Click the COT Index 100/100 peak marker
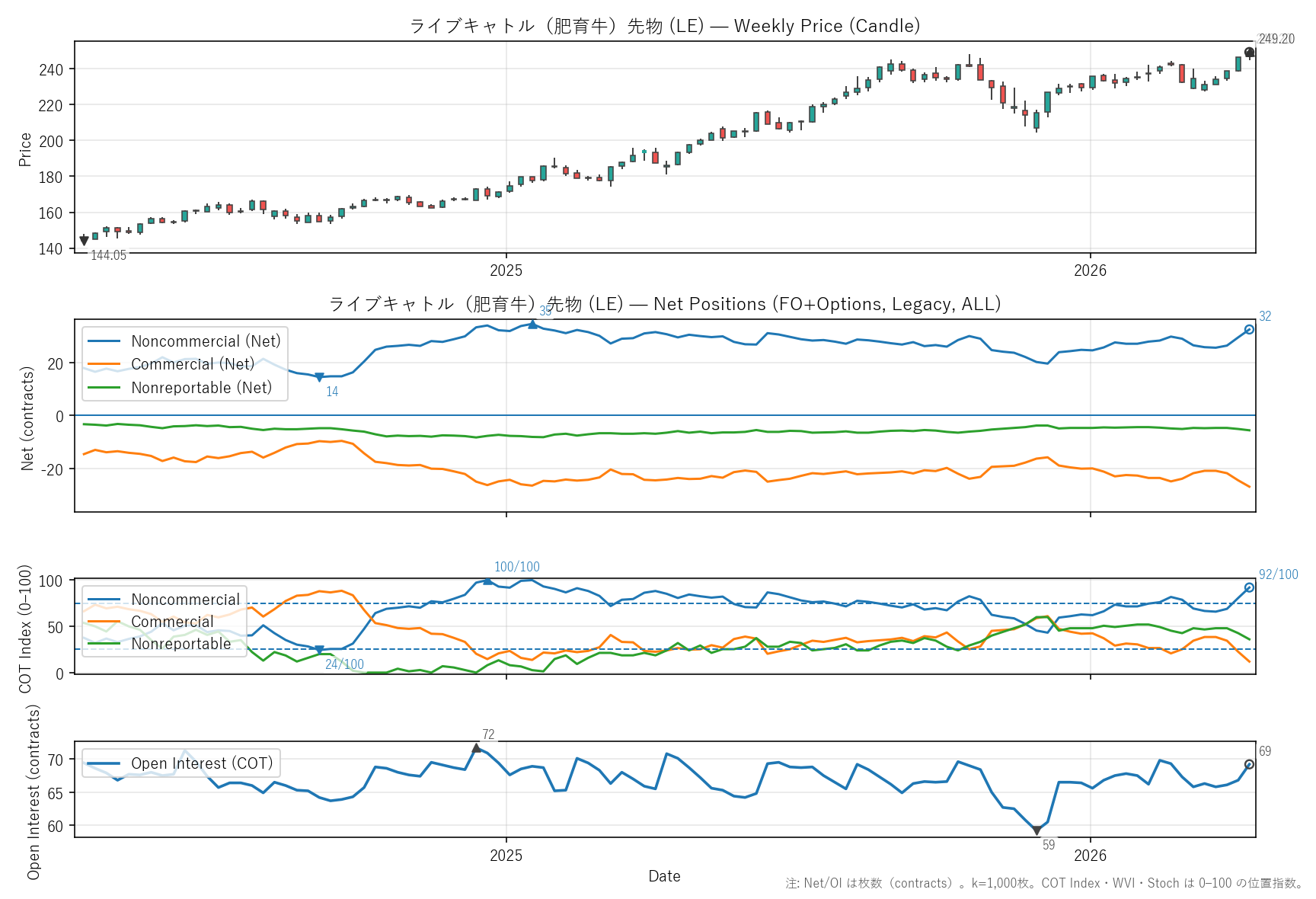This screenshot has height=899, width=1316. point(487,581)
